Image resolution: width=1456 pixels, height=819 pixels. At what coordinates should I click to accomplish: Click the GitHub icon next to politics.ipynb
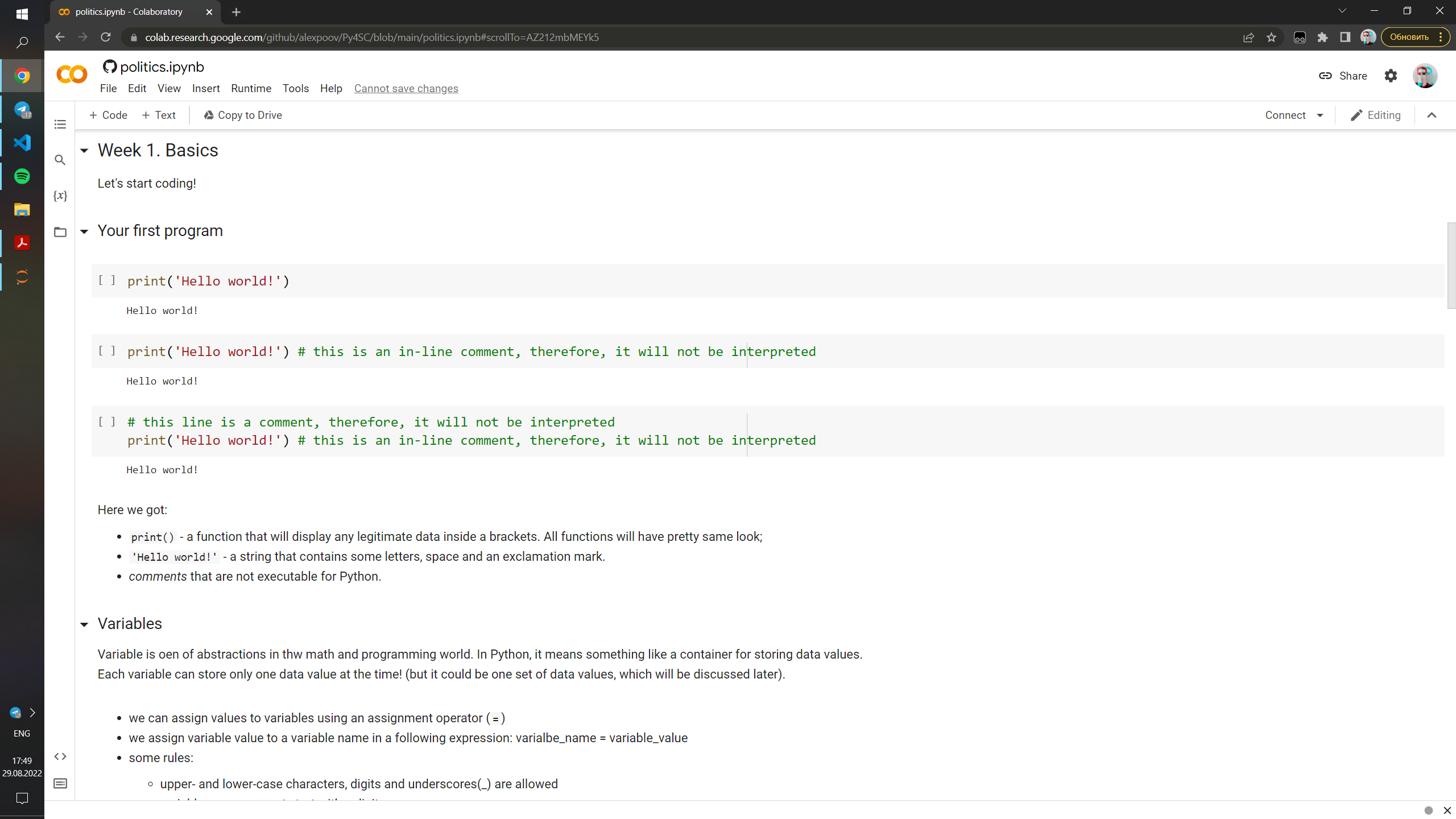coord(110,67)
